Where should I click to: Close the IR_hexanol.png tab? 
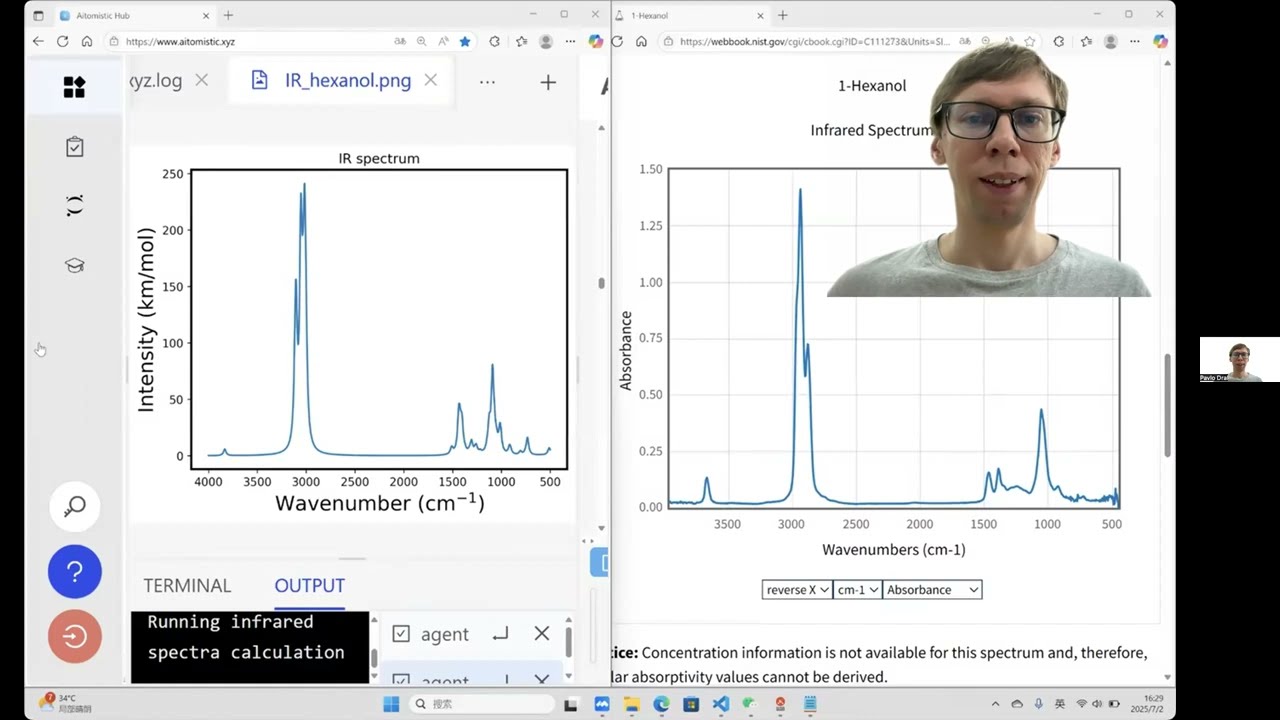pyautogui.click(x=430, y=81)
